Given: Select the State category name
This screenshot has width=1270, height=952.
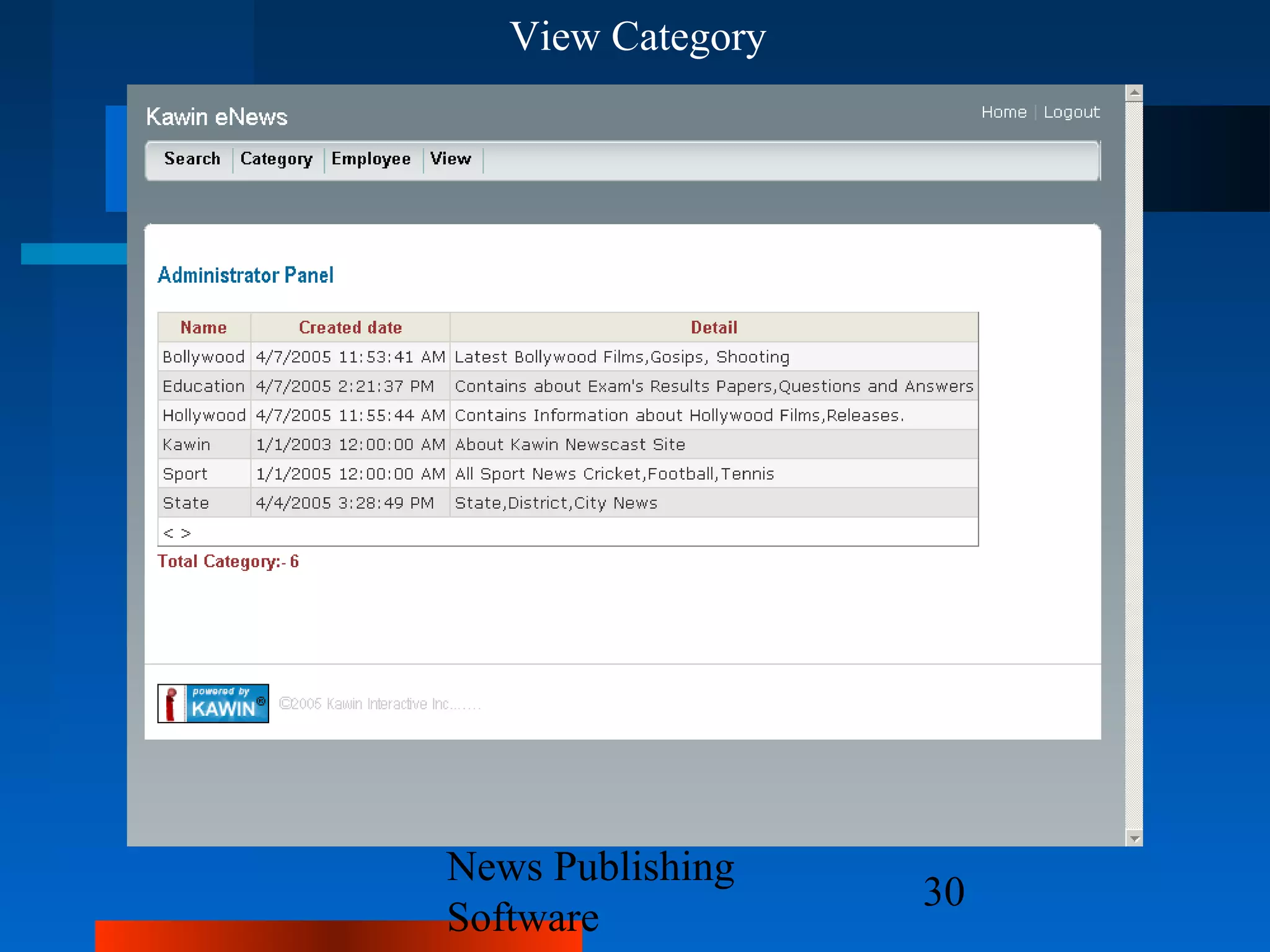Looking at the screenshot, I should [x=185, y=503].
